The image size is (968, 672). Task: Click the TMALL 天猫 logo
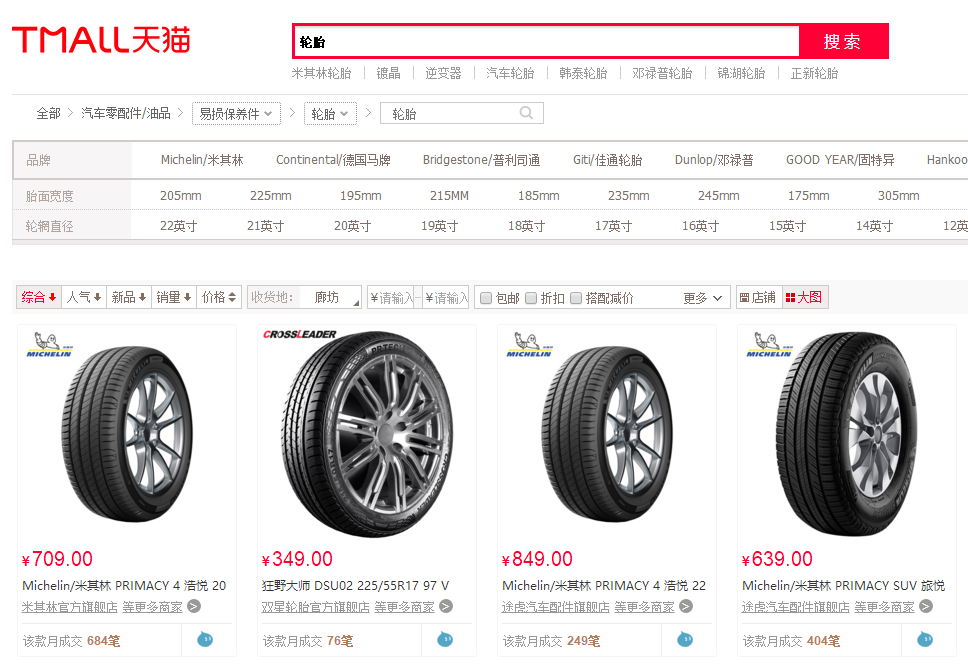coord(101,39)
